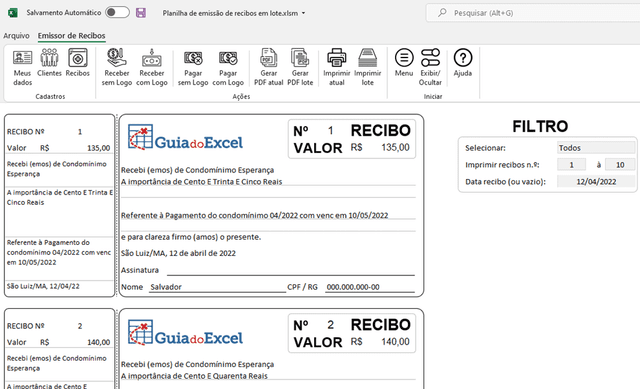Click the Data recibo field 12/04/2022

pyautogui.click(x=596, y=182)
